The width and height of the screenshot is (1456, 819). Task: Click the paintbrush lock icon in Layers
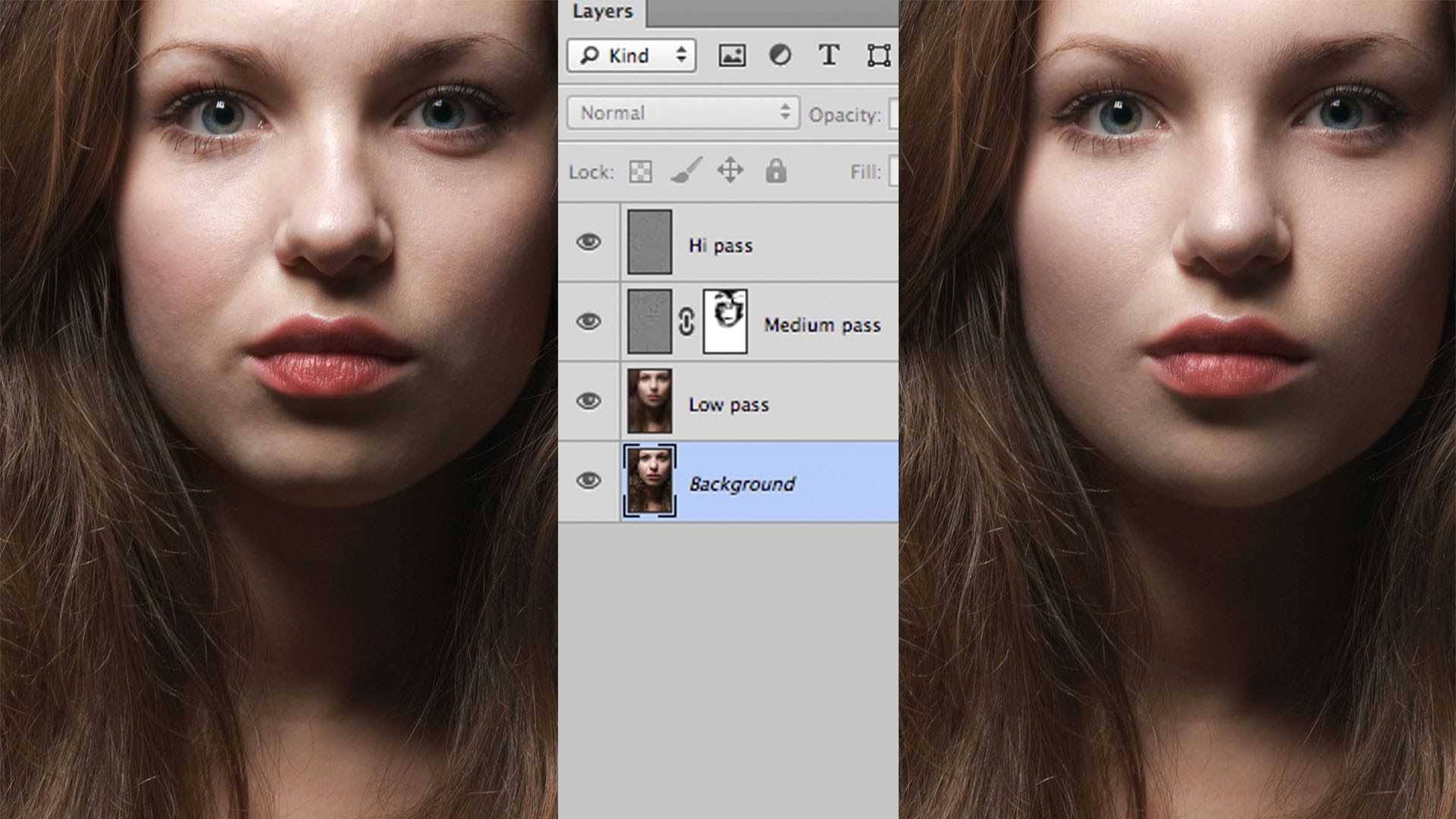(684, 170)
